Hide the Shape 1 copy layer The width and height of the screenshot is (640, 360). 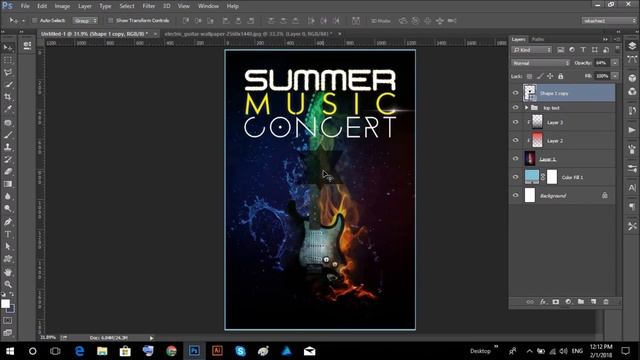516,93
